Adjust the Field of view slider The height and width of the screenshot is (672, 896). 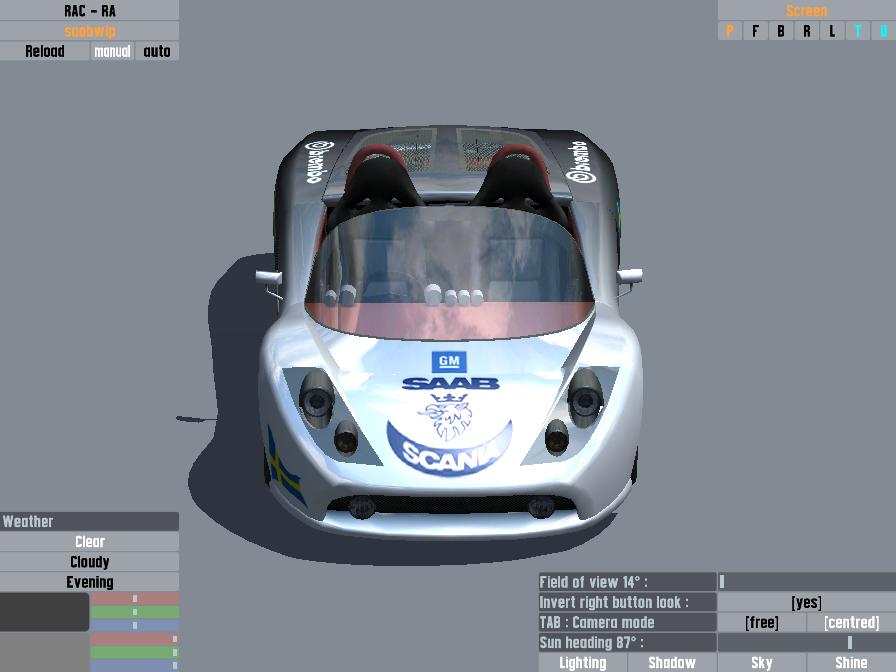click(806, 582)
